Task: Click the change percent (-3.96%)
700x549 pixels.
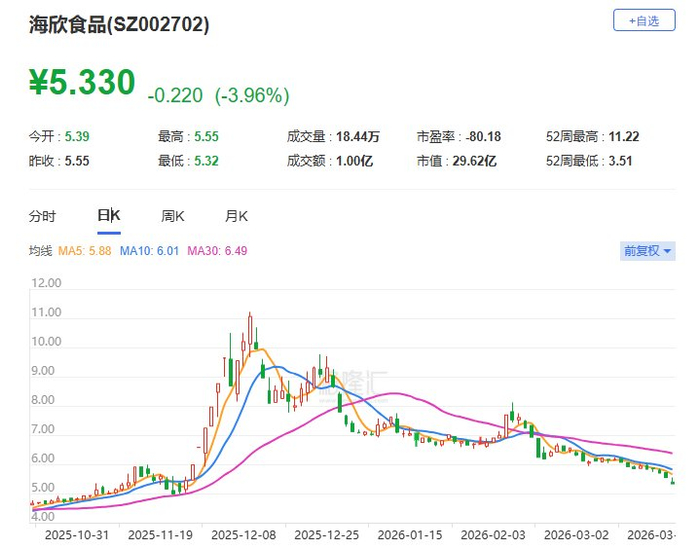Action: pos(252,96)
